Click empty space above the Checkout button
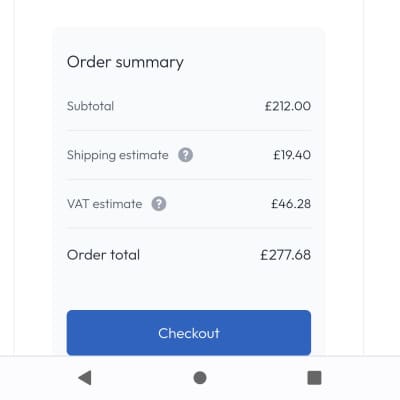Image resolution: width=400 pixels, height=400 pixels. point(189,288)
